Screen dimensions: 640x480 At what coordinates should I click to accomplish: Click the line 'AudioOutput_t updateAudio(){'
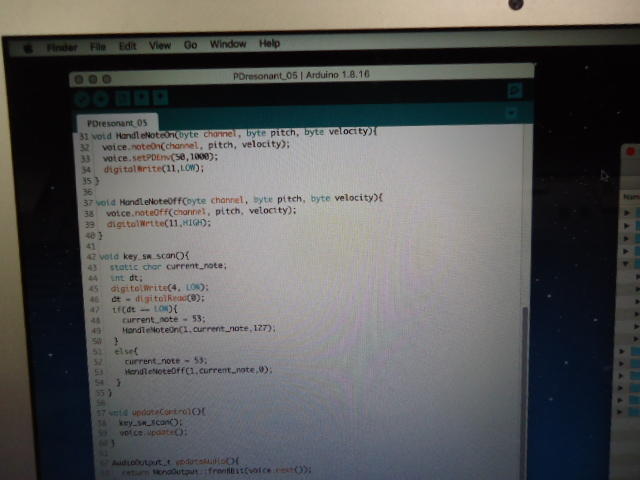(176, 462)
